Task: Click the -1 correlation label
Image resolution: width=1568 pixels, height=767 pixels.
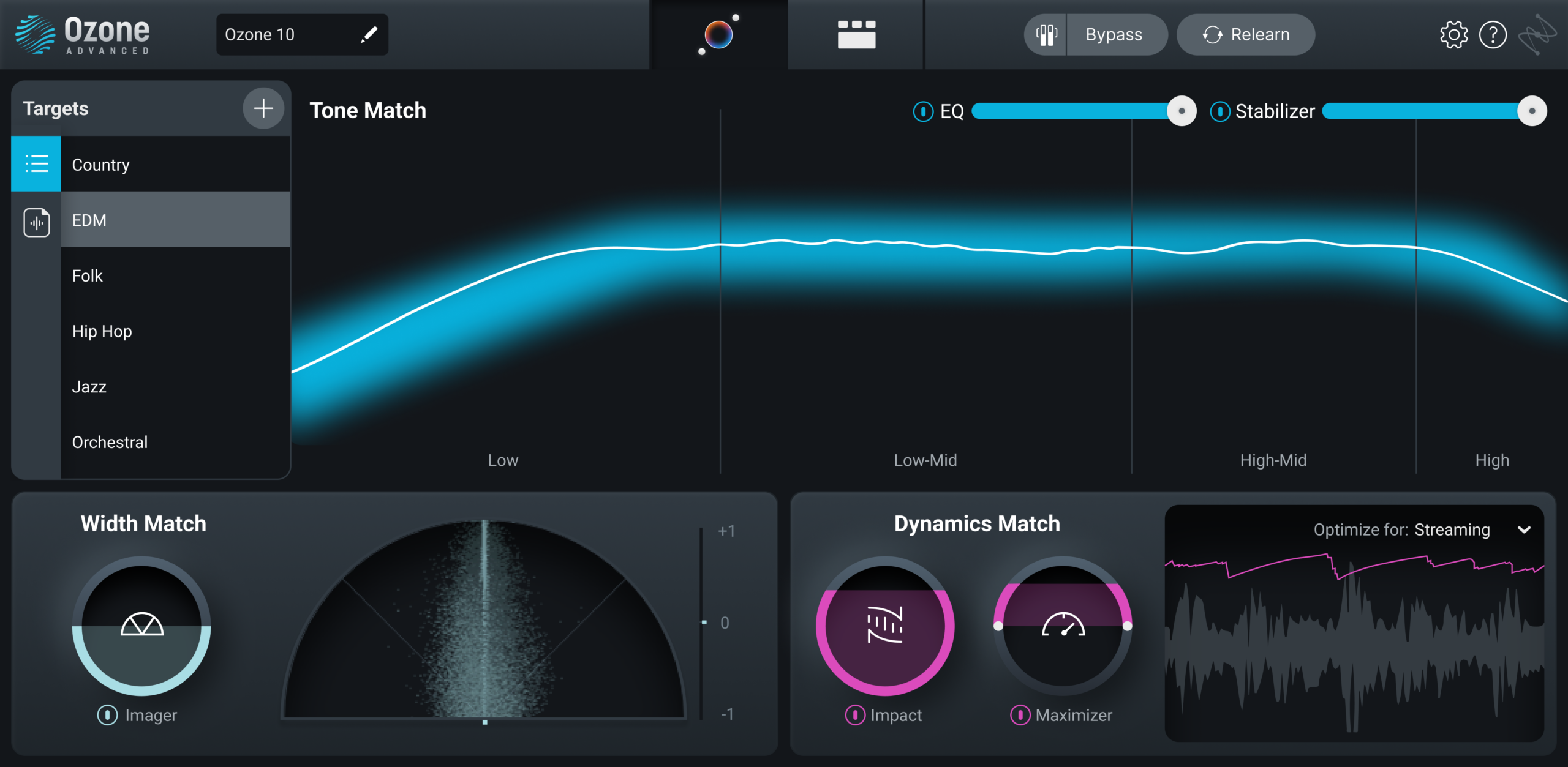Action: coord(727,714)
